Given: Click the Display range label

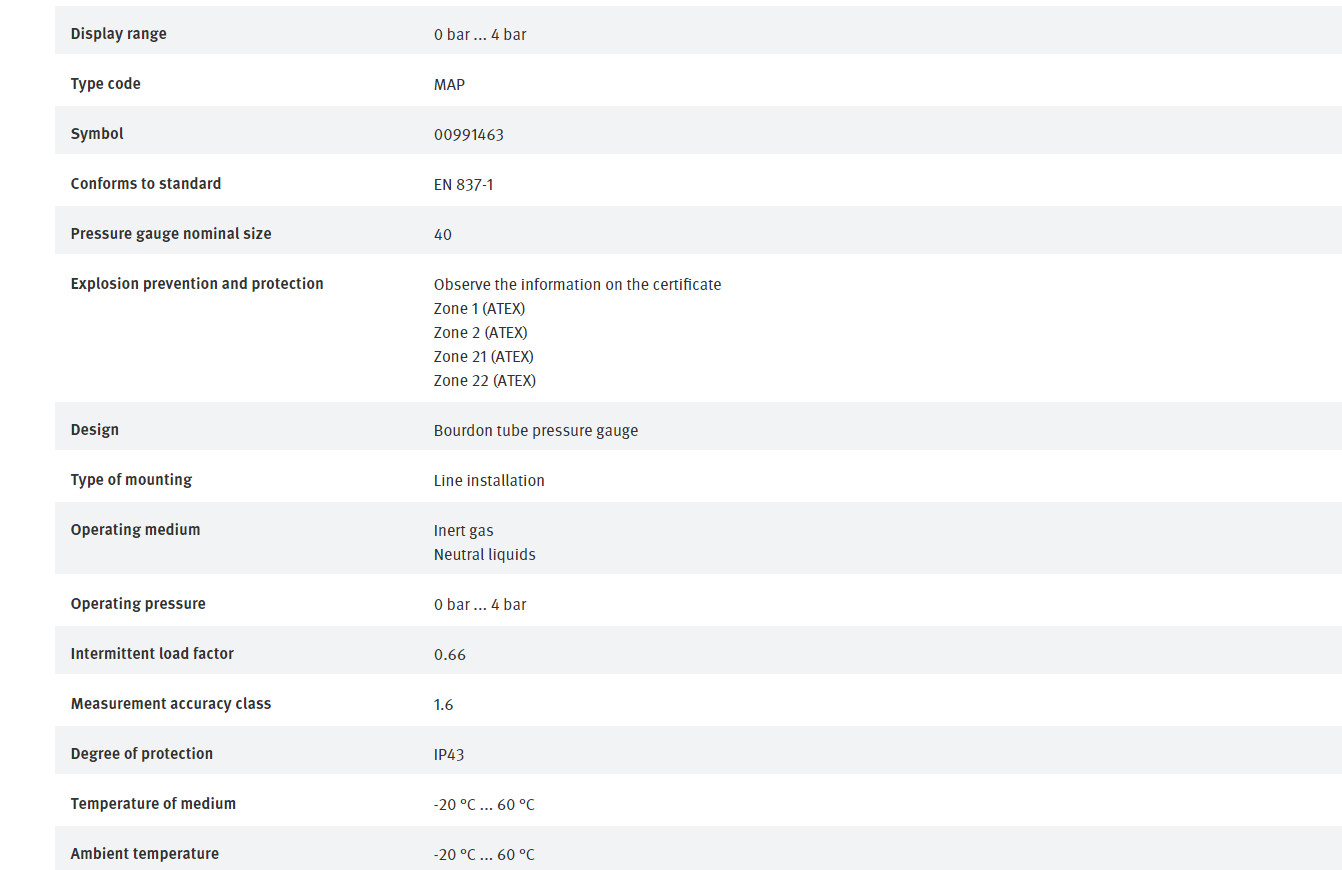Looking at the screenshot, I should pos(118,34).
